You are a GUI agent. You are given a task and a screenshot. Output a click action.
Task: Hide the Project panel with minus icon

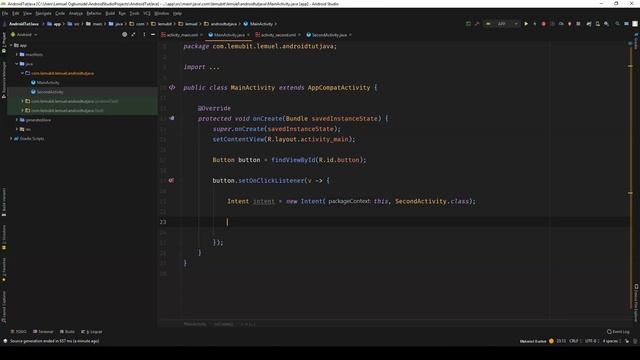pyautogui.click(x=153, y=35)
